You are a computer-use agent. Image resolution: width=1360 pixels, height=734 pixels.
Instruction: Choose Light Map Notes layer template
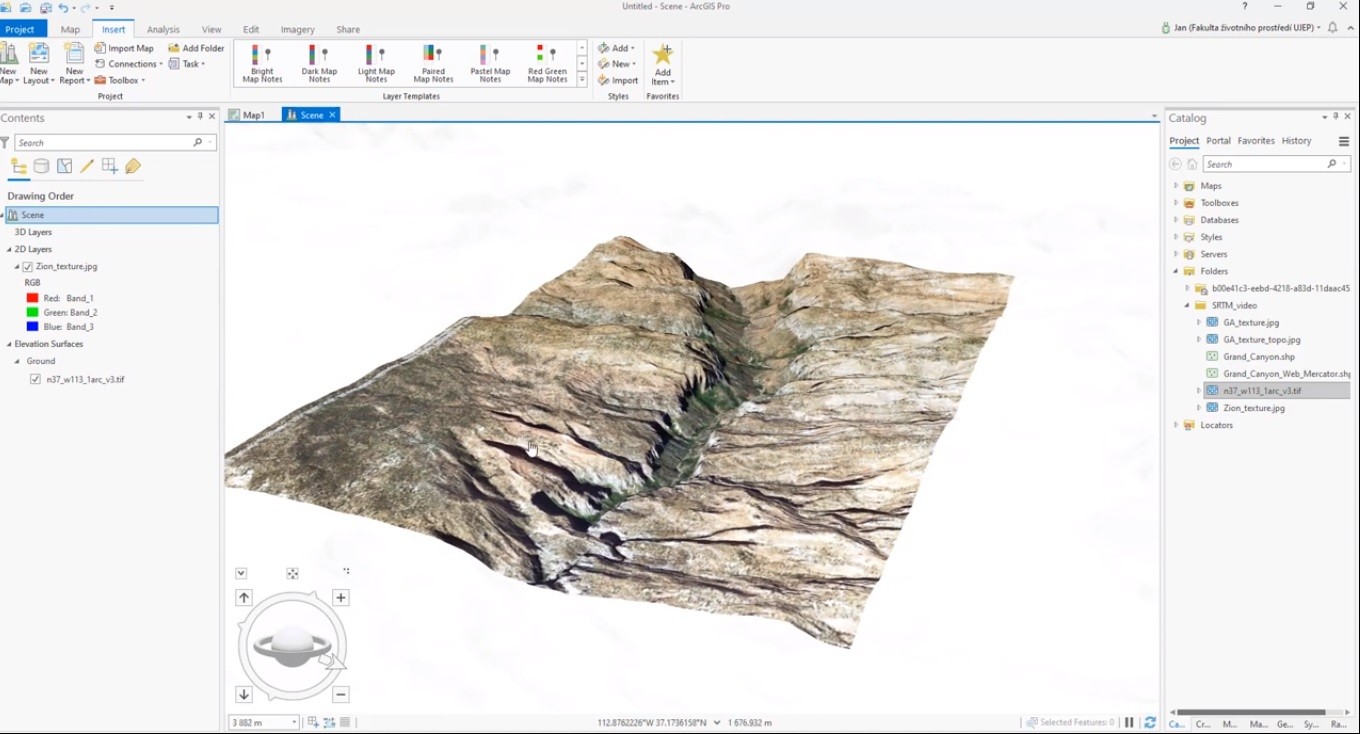(x=376, y=64)
